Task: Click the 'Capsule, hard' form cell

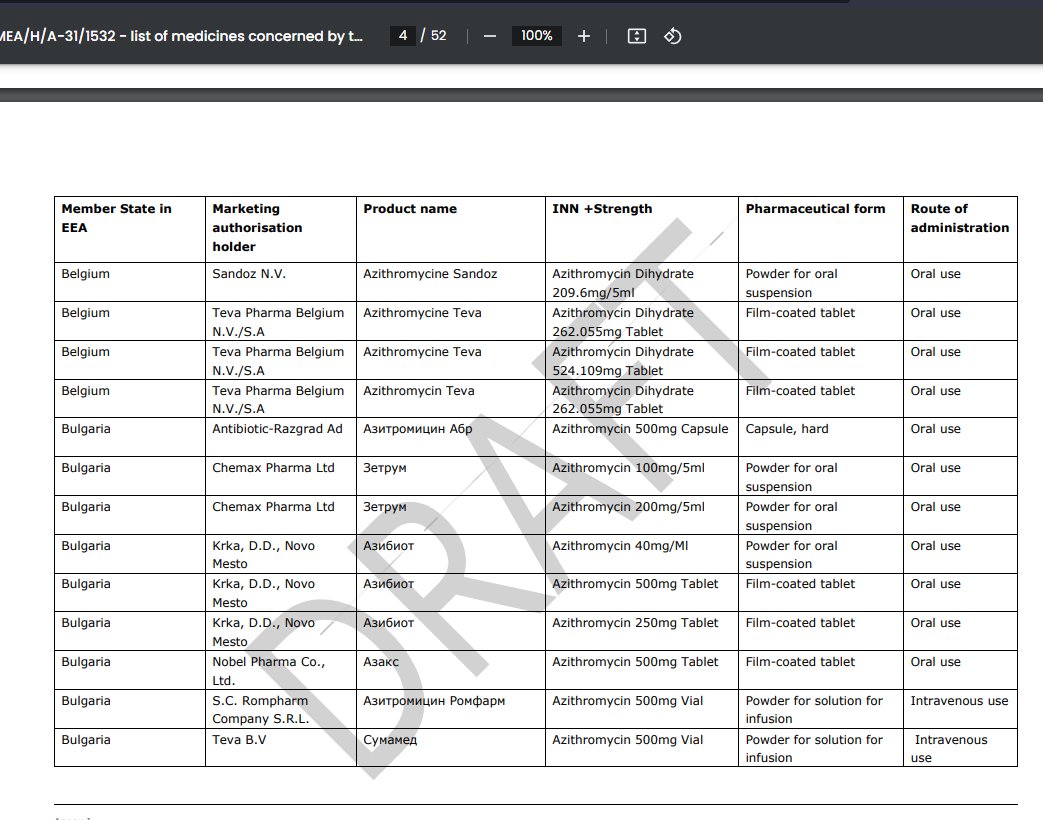Action: click(787, 429)
